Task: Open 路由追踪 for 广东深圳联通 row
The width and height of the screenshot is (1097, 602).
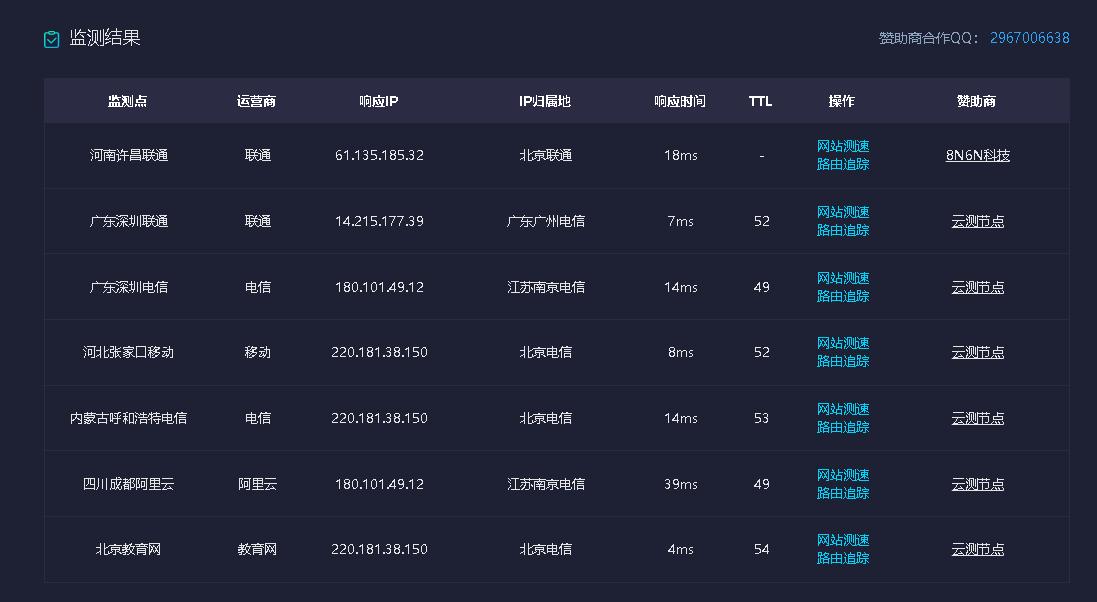Action: pyautogui.click(x=843, y=230)
